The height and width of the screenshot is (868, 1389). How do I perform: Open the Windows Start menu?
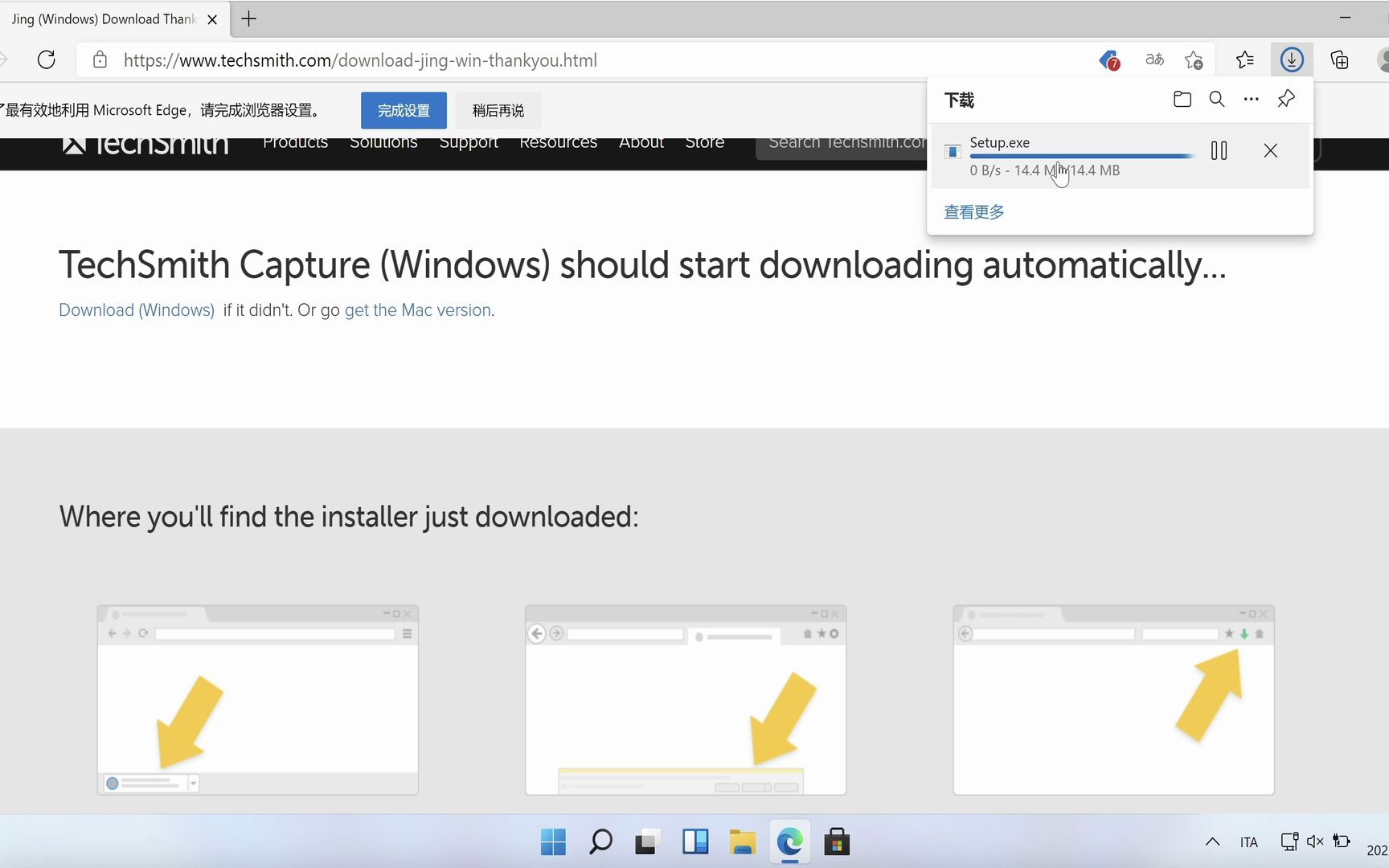point(553,841)
